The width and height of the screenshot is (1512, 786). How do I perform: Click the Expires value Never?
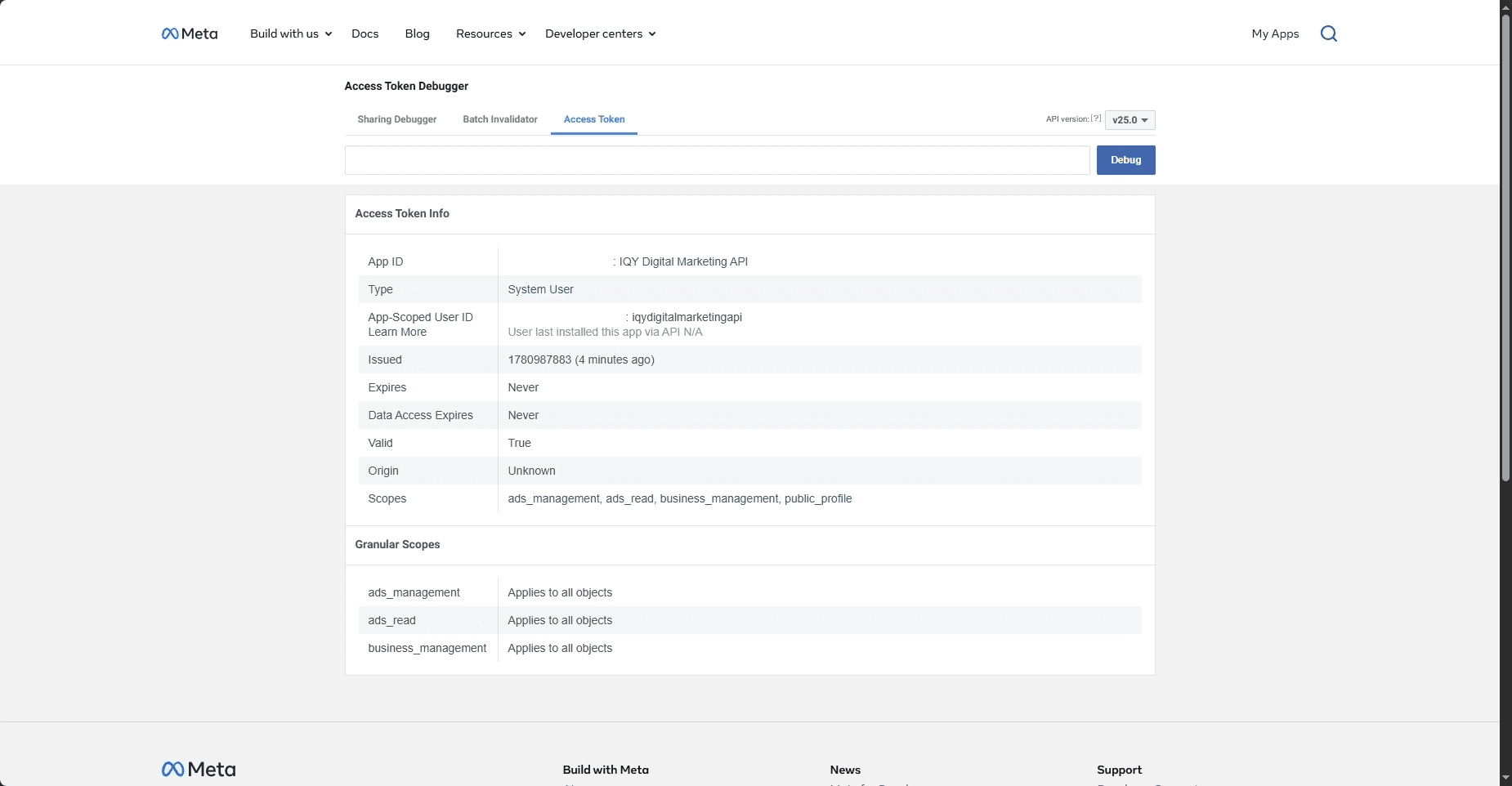[x=523, y=387]
